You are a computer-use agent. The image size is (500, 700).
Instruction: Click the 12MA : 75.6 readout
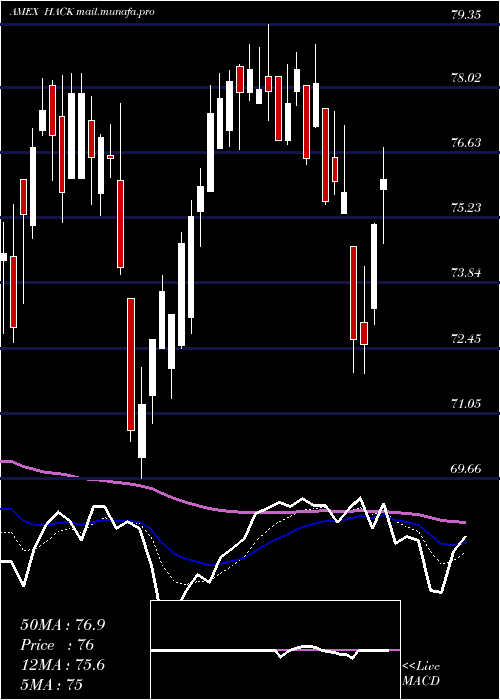(x=63, y=665)
